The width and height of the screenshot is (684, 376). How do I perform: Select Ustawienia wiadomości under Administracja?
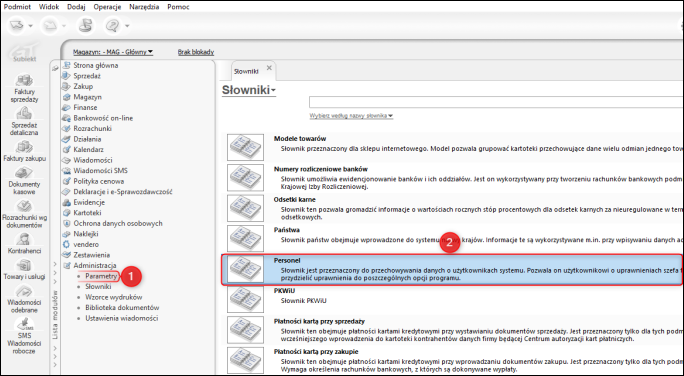(122, 318)
